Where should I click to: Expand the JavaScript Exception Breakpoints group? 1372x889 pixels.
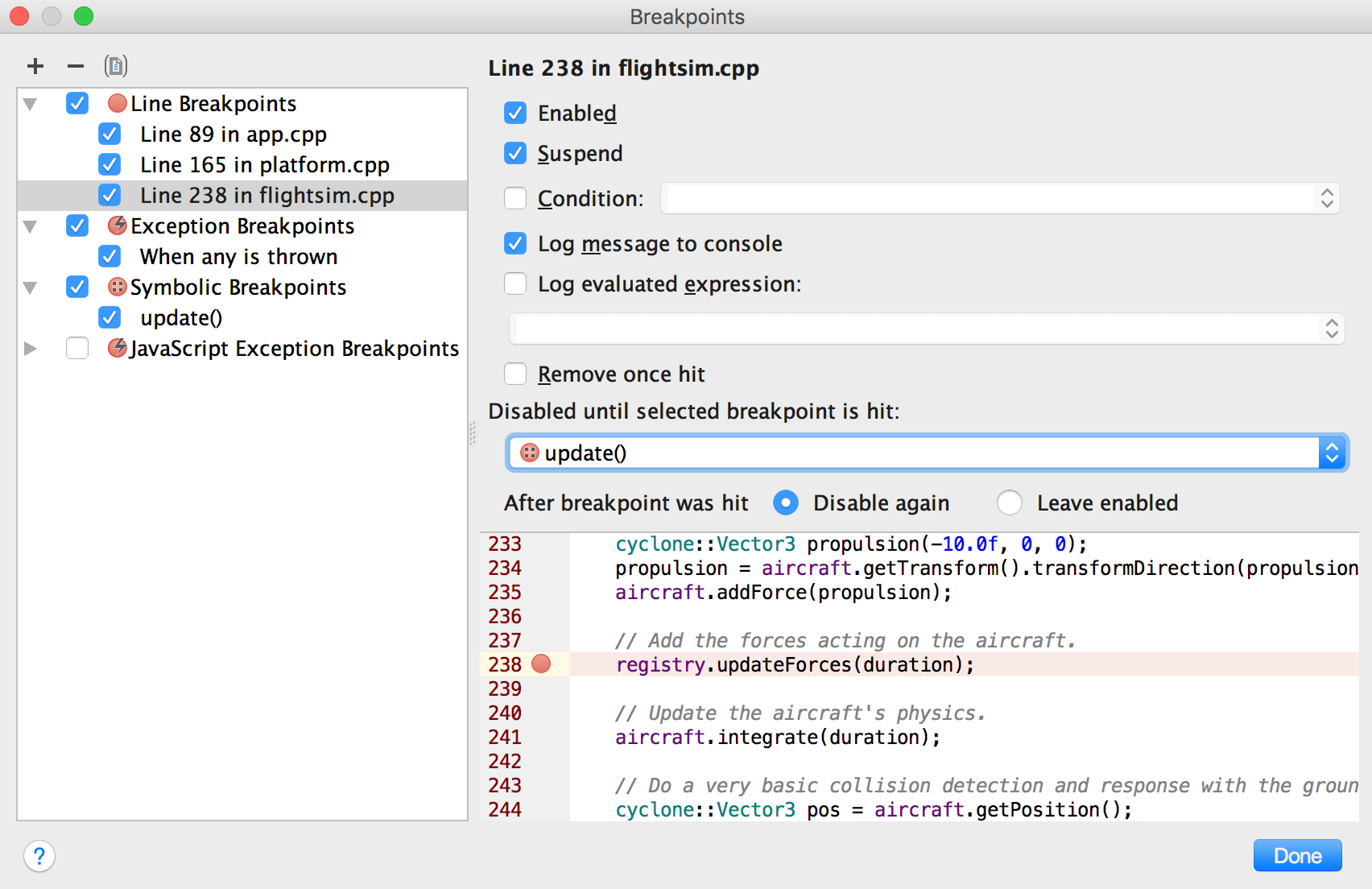point(31,349)
